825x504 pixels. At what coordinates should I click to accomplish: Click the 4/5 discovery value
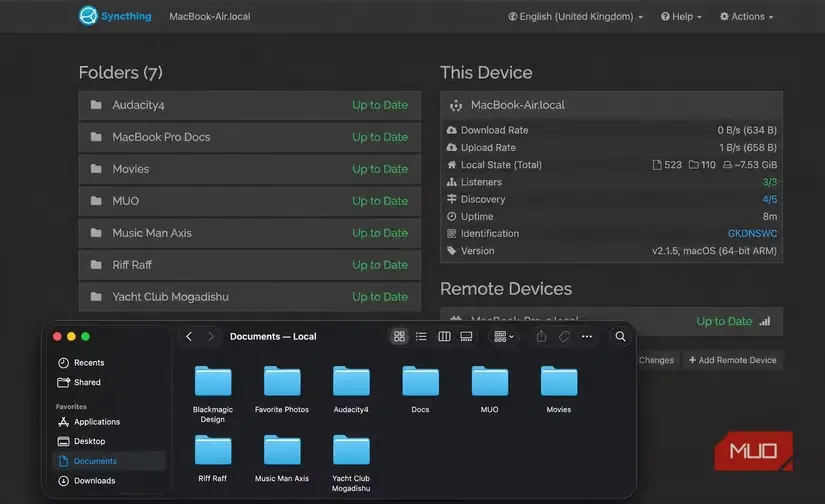tap(769, 199)
